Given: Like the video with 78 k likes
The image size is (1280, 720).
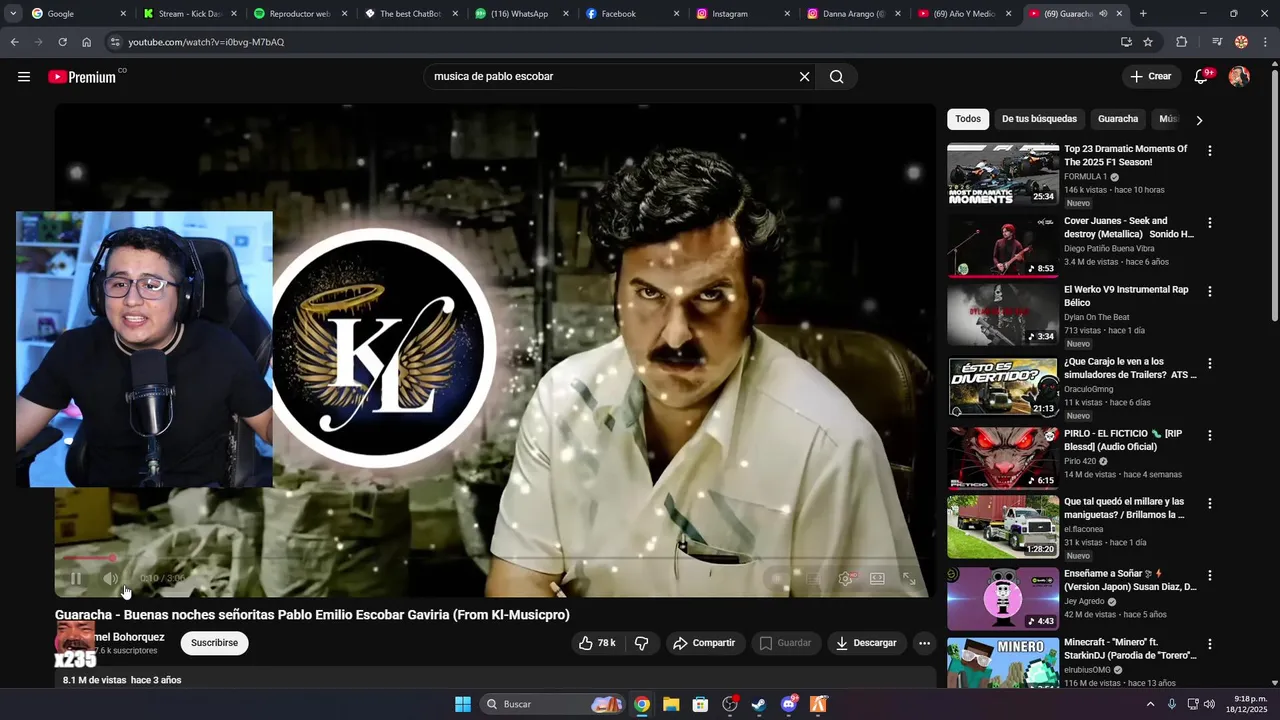Looking at the screenshot, I should [597, 643].
